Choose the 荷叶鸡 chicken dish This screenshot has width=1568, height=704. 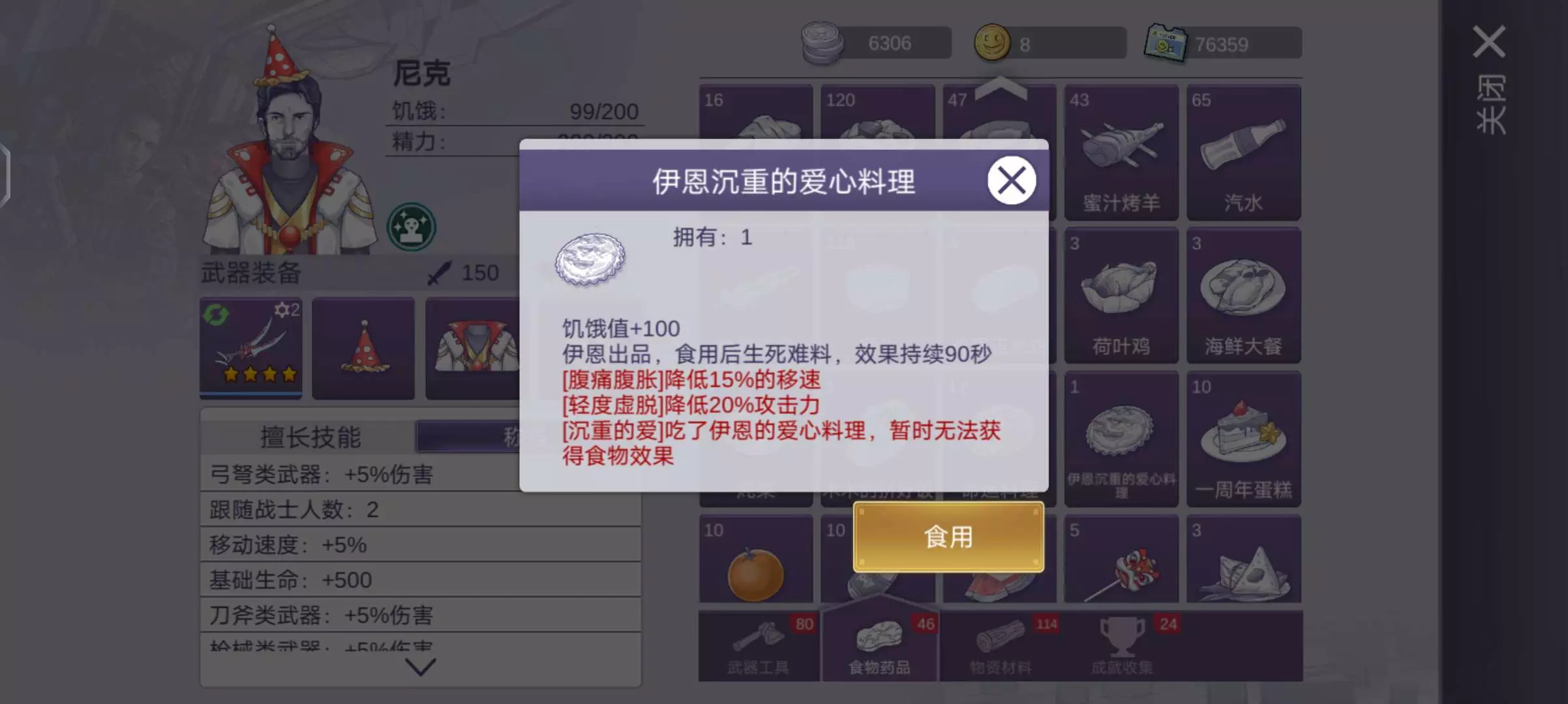tap(1121, 295)
